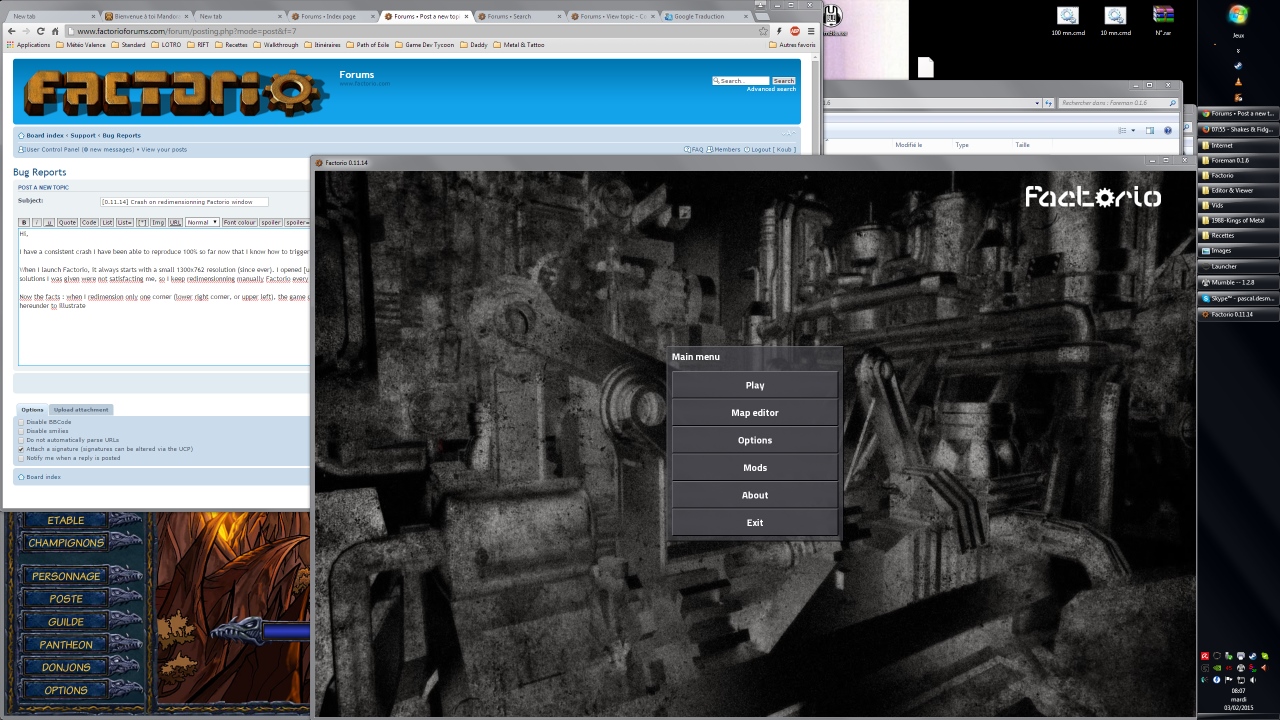Open view options dropdown in explorer window
The width and height of the screenshot is (1280, 720).
tap(1133, 130)
